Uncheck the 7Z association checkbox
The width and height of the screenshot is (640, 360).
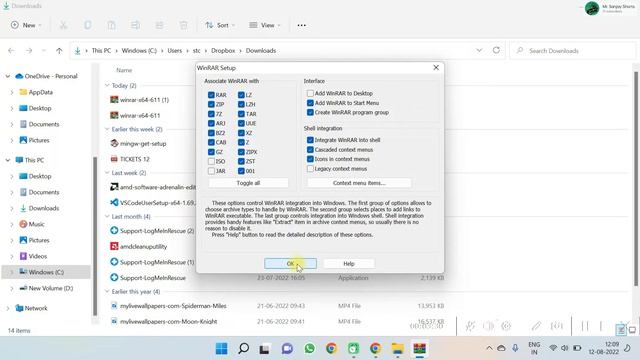(x=211, y=114)
